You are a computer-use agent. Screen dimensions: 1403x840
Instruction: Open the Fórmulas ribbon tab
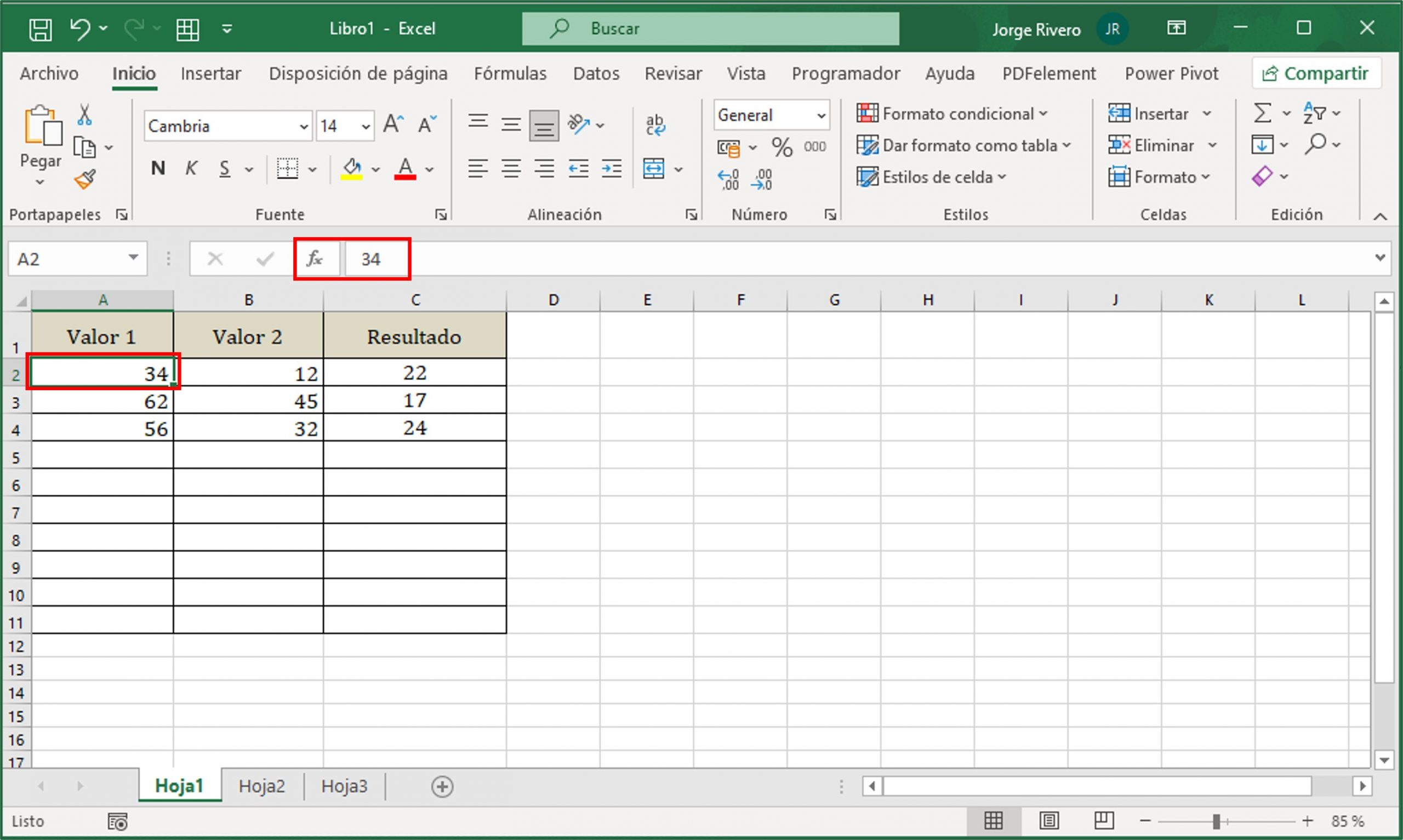(x=510, y=73)
